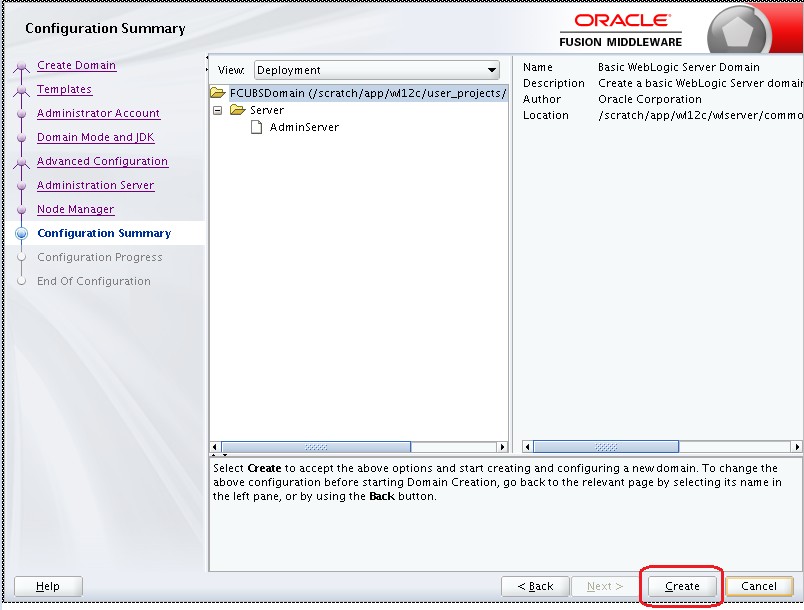Jump to Domain Mode and JDK
804x610 pixels.
pos(95,137)
